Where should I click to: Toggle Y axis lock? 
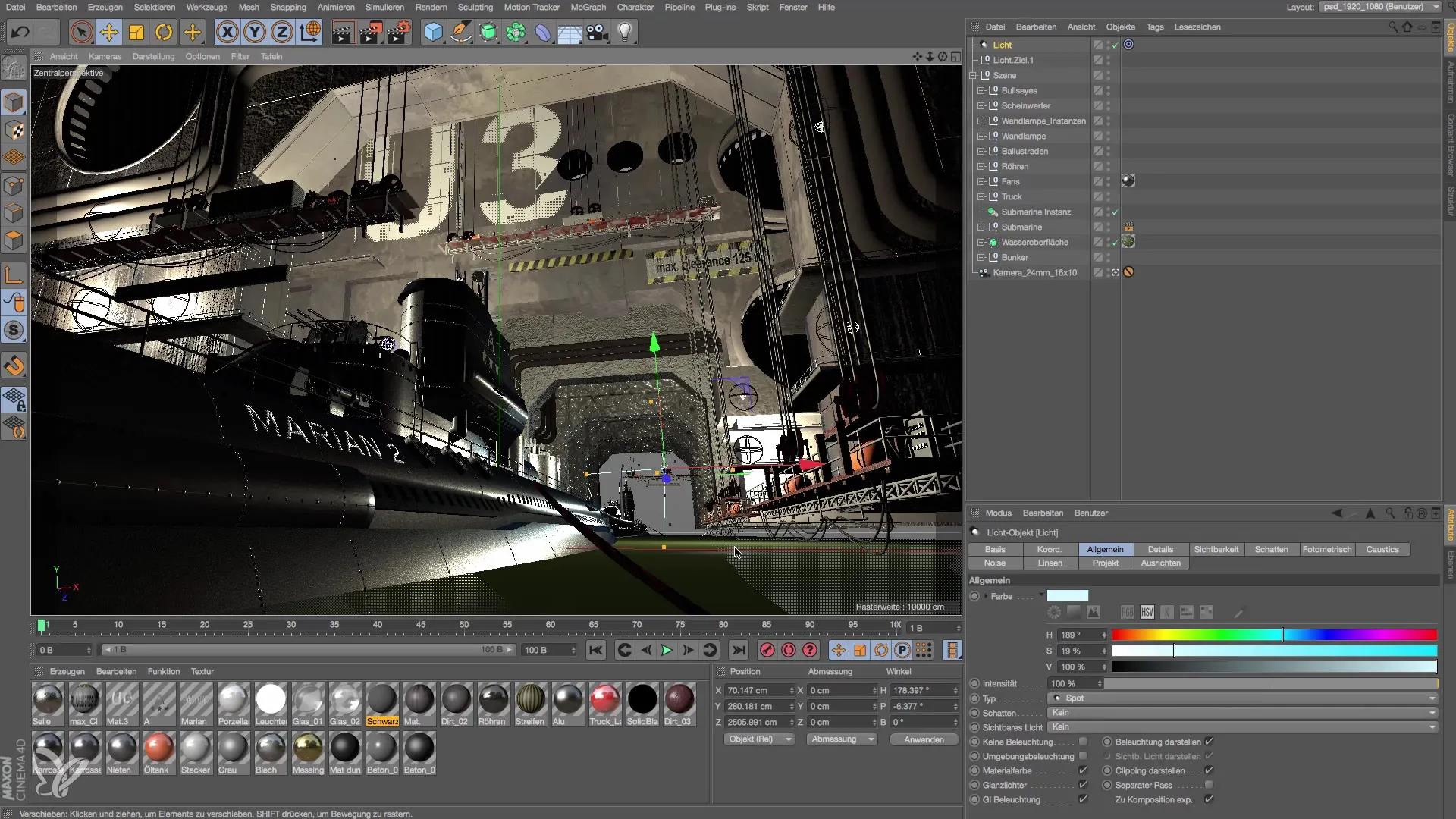tap(255, 32)
